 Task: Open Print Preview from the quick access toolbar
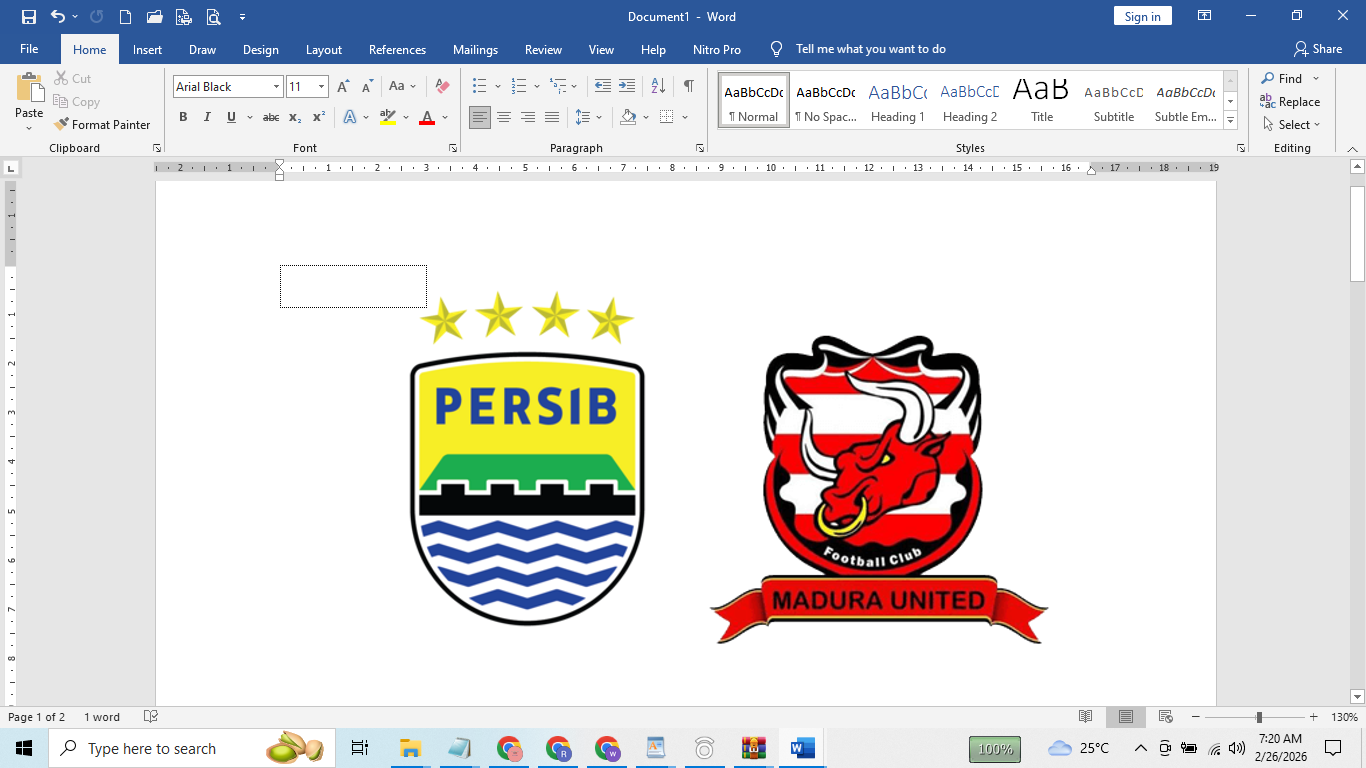pos(213,17)
